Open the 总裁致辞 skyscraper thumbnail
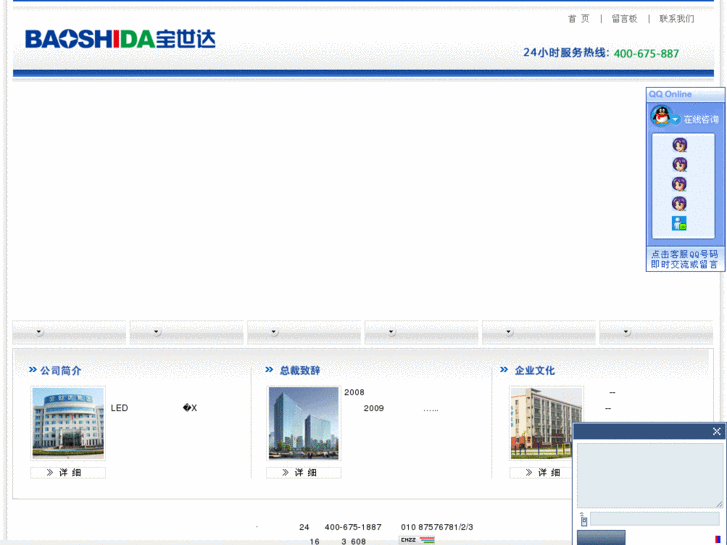 pyautogui.click(x=304, y=423)
